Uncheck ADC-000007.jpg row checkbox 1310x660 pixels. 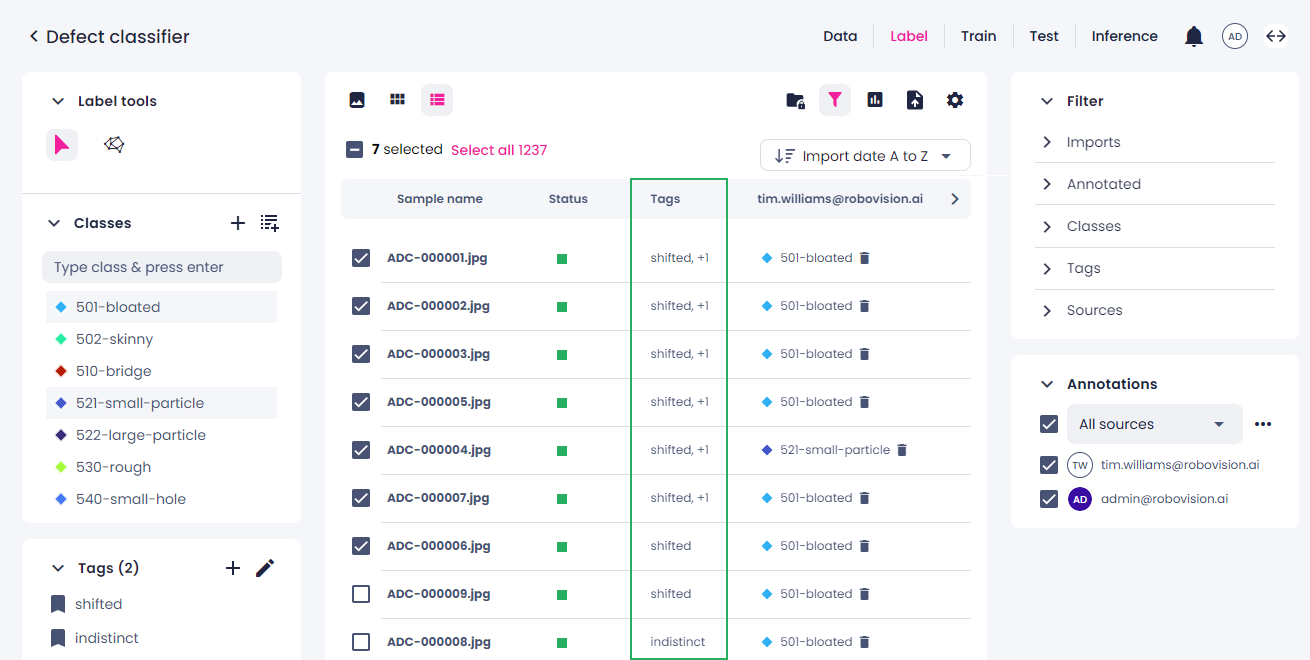pyautogui.click(x=361, y=498)
